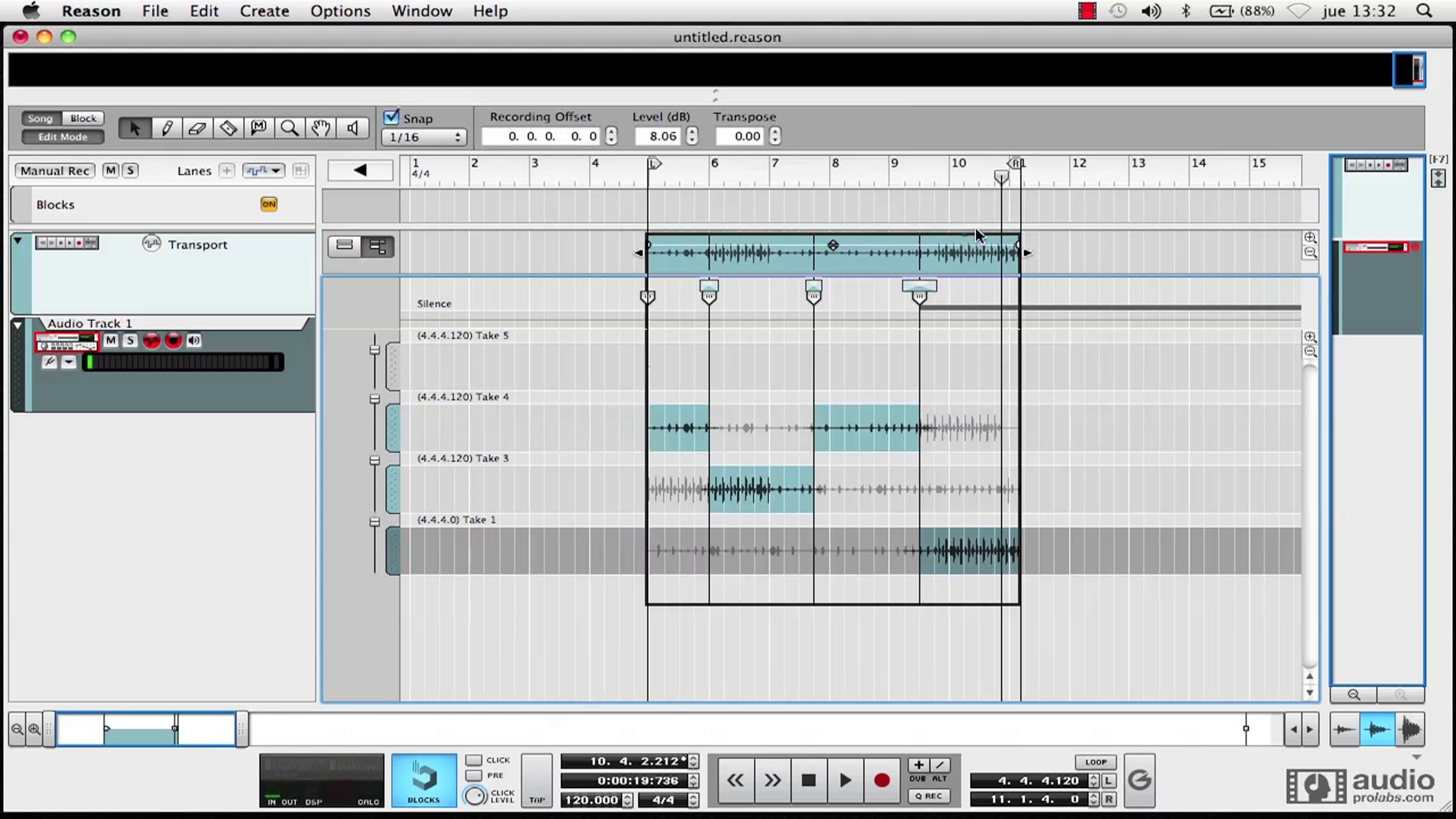Select the Razor tool
The image size is (1456, 819).
[228, 128]
